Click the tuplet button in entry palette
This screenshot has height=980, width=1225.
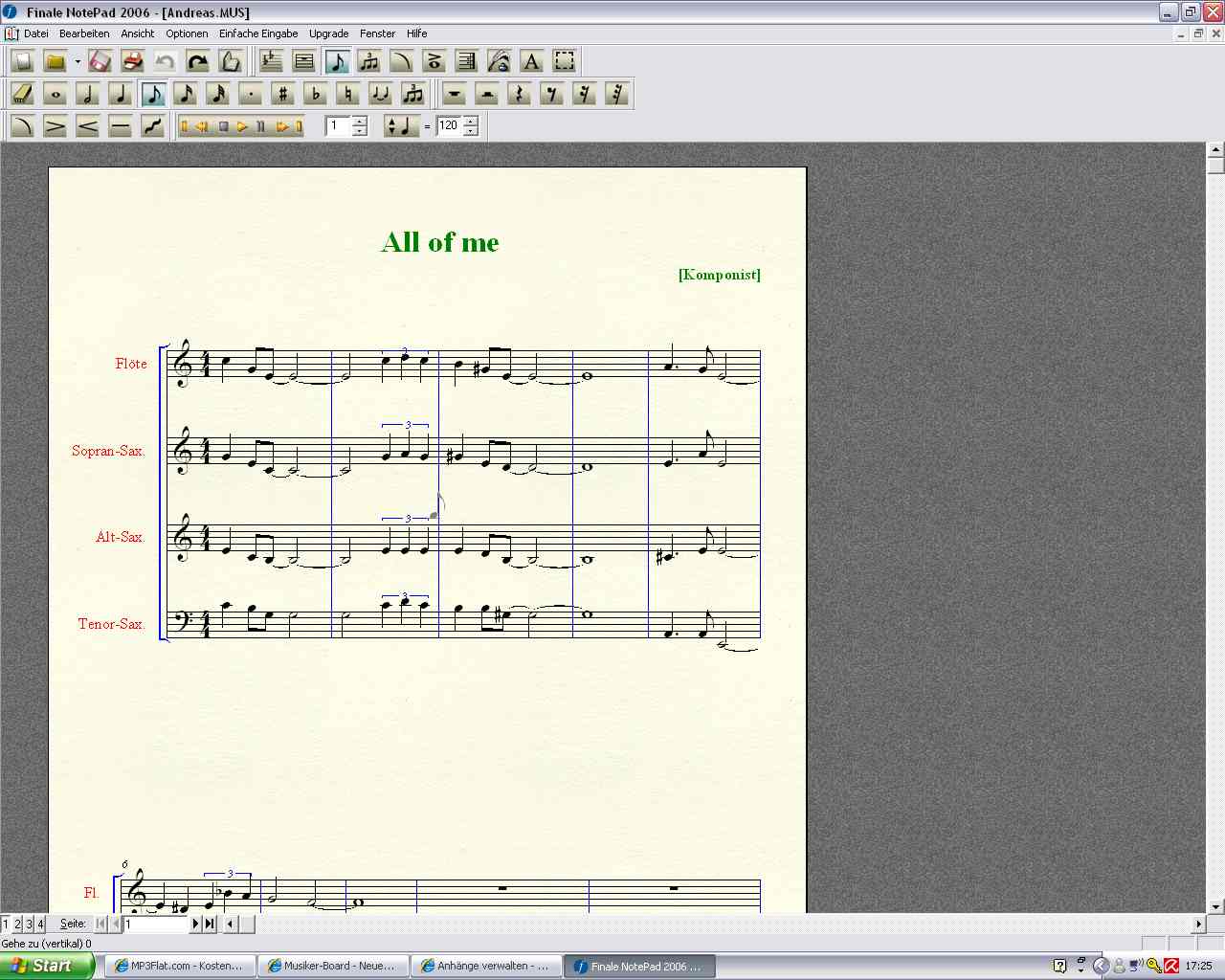click(413, 94)
